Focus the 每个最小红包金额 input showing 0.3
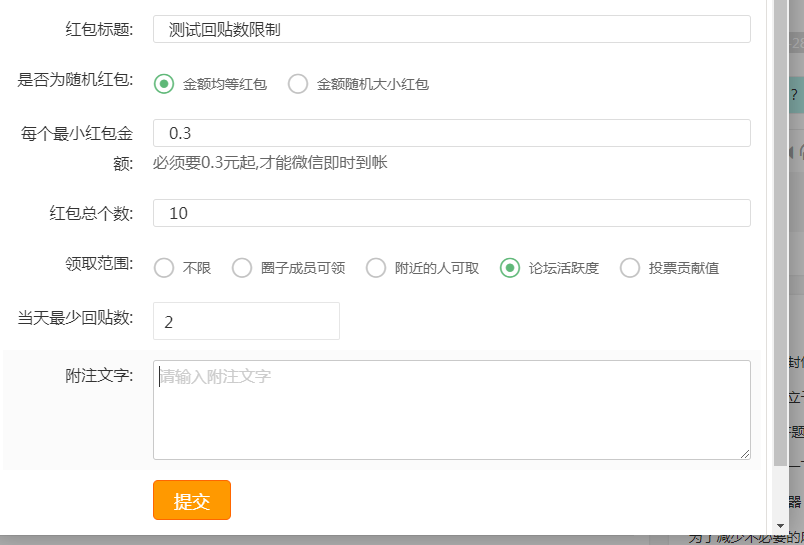 click(451, 133)
